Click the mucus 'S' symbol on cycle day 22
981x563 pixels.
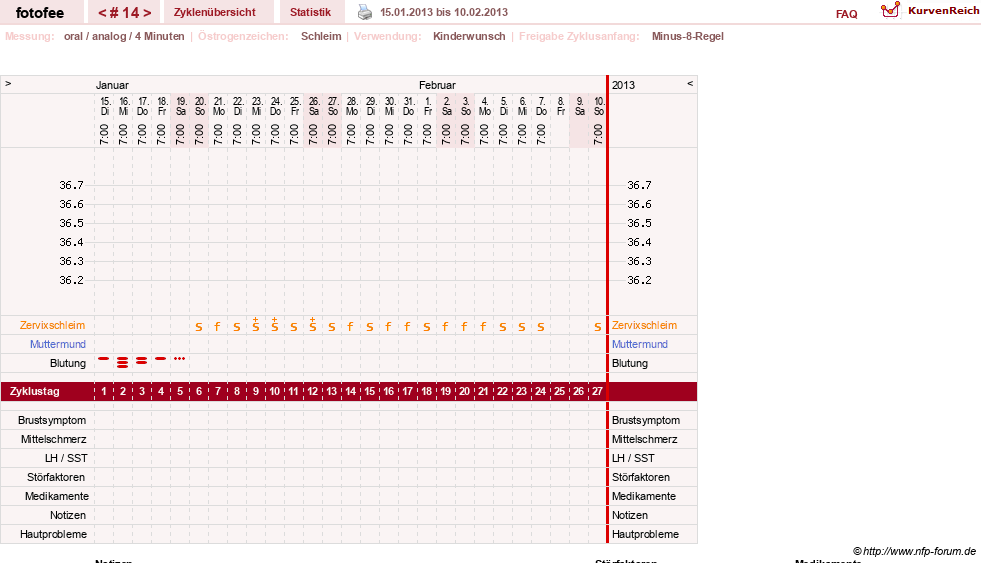click(502, 327)
